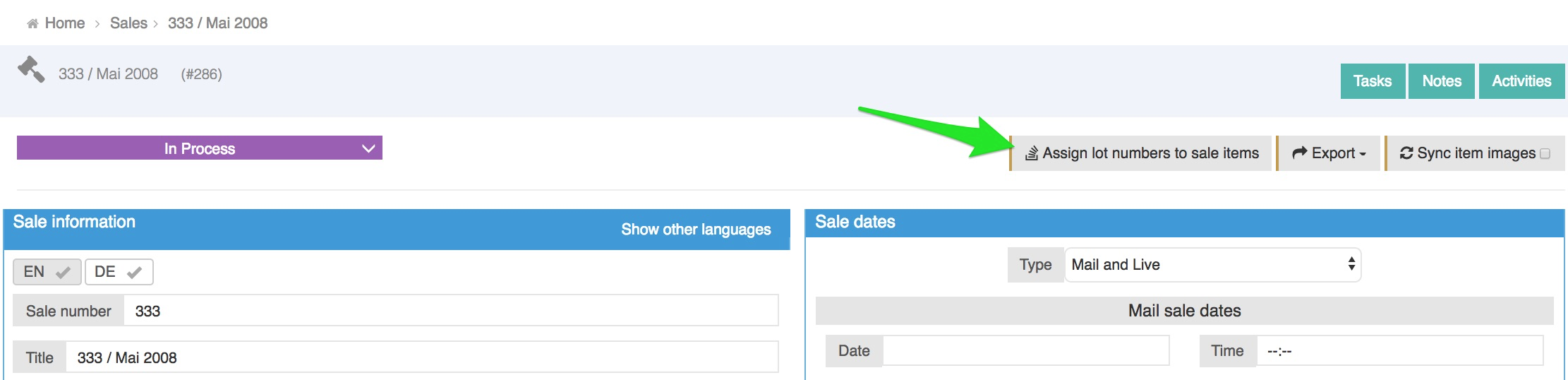Click the auction gavel icon
The width and height of the screenshot is (1568, 380).
click(x=31, y=70)
